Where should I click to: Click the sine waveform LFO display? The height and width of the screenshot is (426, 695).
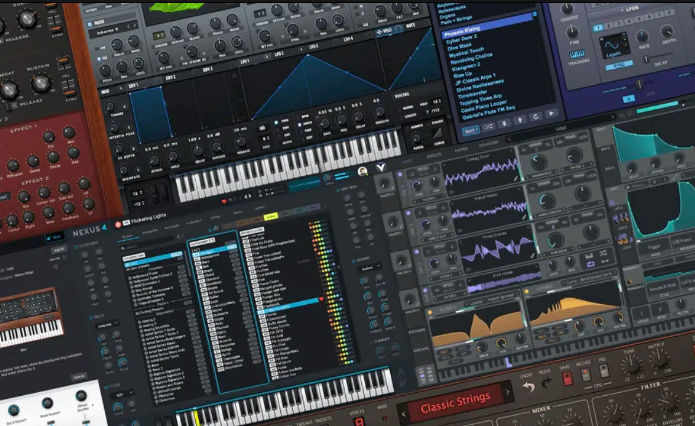point(613,47)
